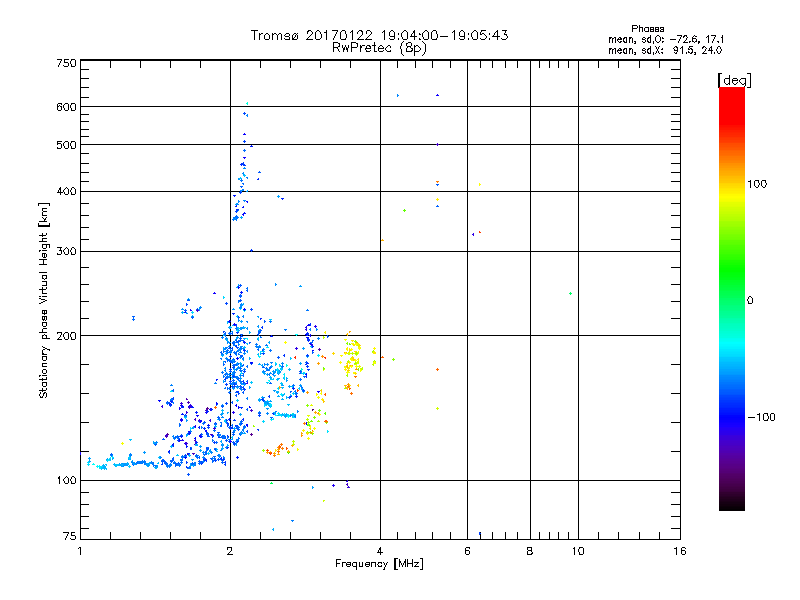
Task: Click the orange echo cluster near 115 km
Action: 278,450
